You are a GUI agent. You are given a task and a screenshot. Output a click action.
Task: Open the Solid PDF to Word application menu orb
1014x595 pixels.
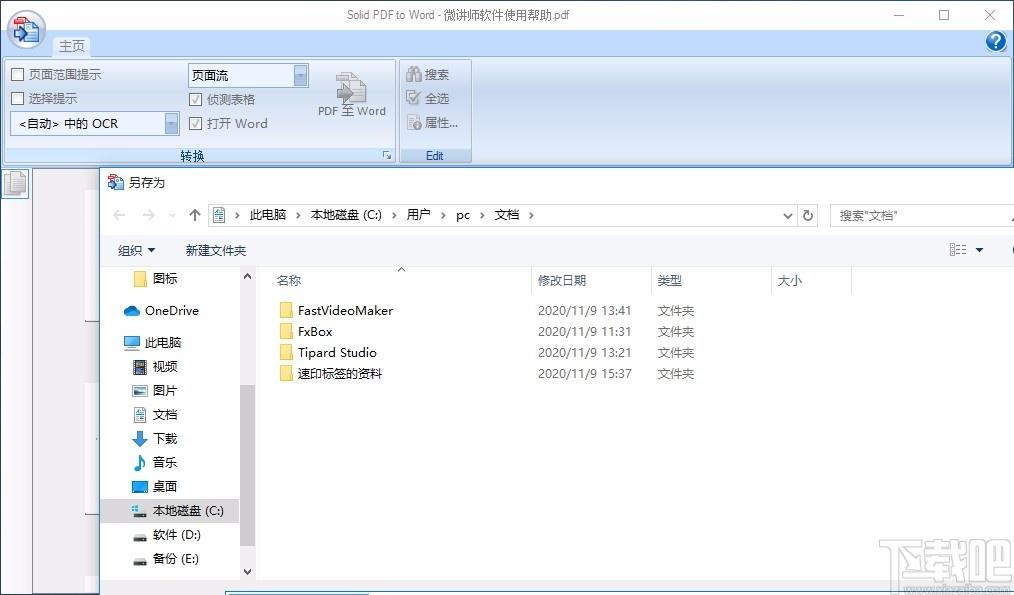coord(27,30)
